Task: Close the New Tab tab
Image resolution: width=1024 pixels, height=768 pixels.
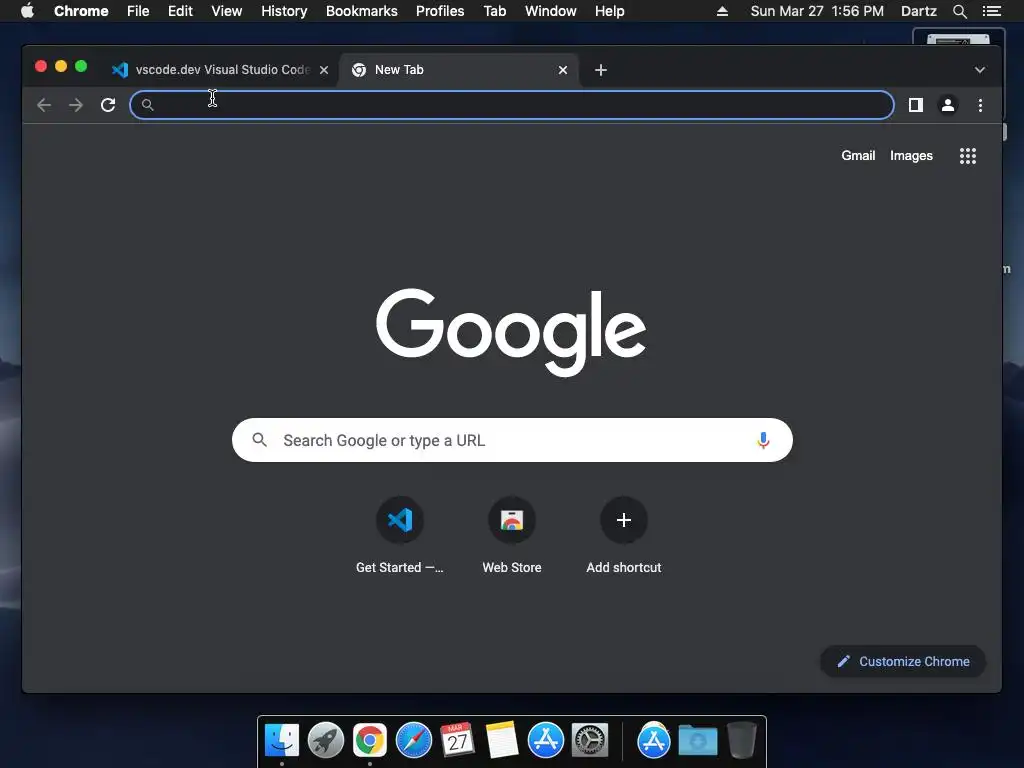Action: coord(563,70)
